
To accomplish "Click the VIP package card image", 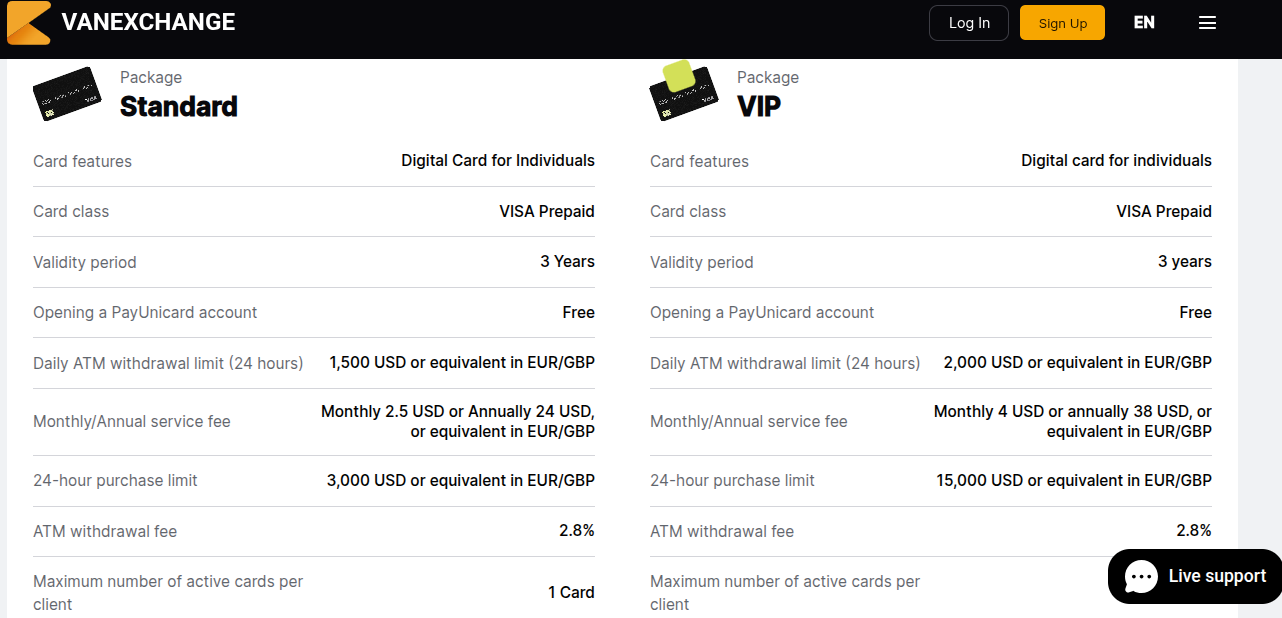I will [682, 92].
